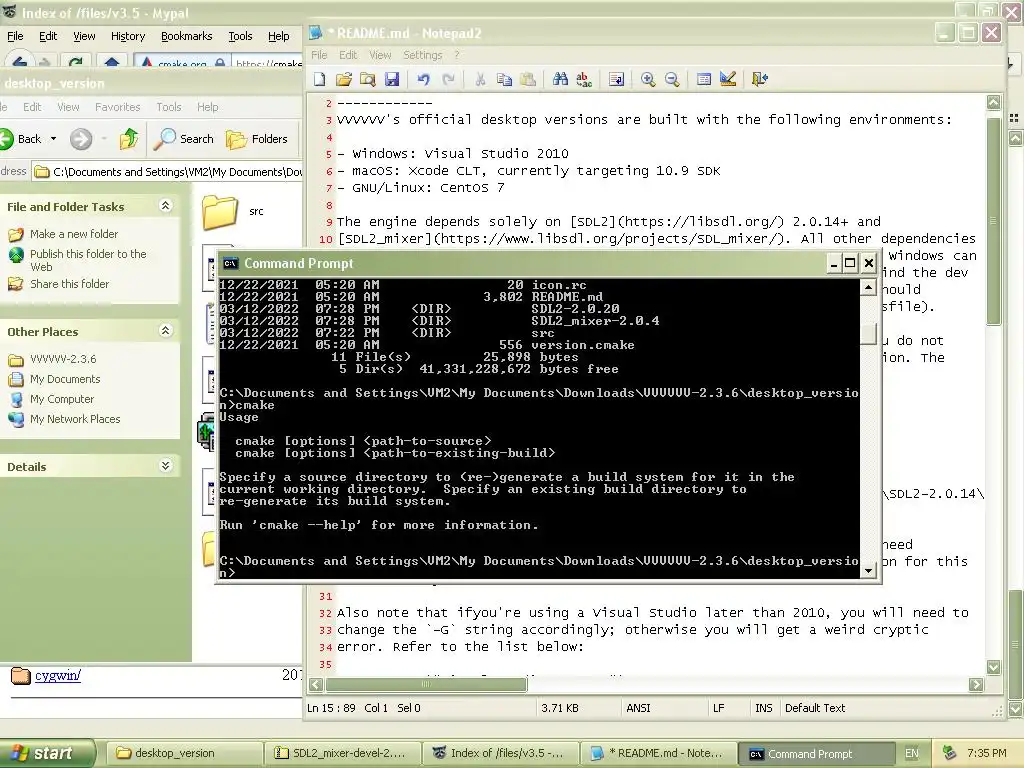This screenshot has width=1024, height=768.
Task: Open the Settings menu in Notepad2
Action: (422, 55)
